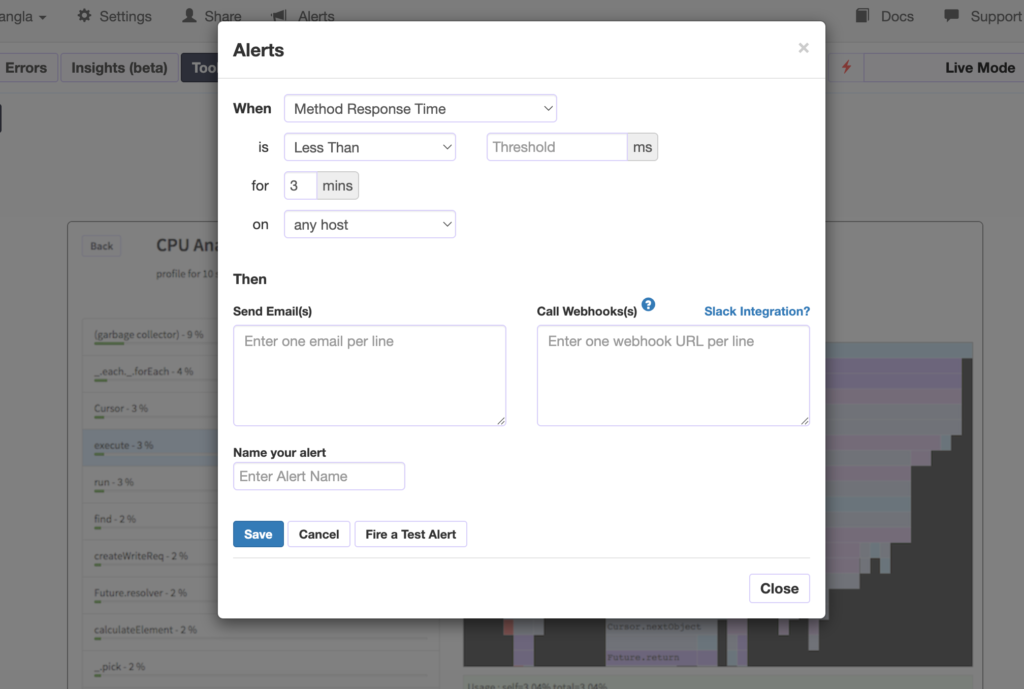Open the Less Than comparison dropdown

pos(370,147)
